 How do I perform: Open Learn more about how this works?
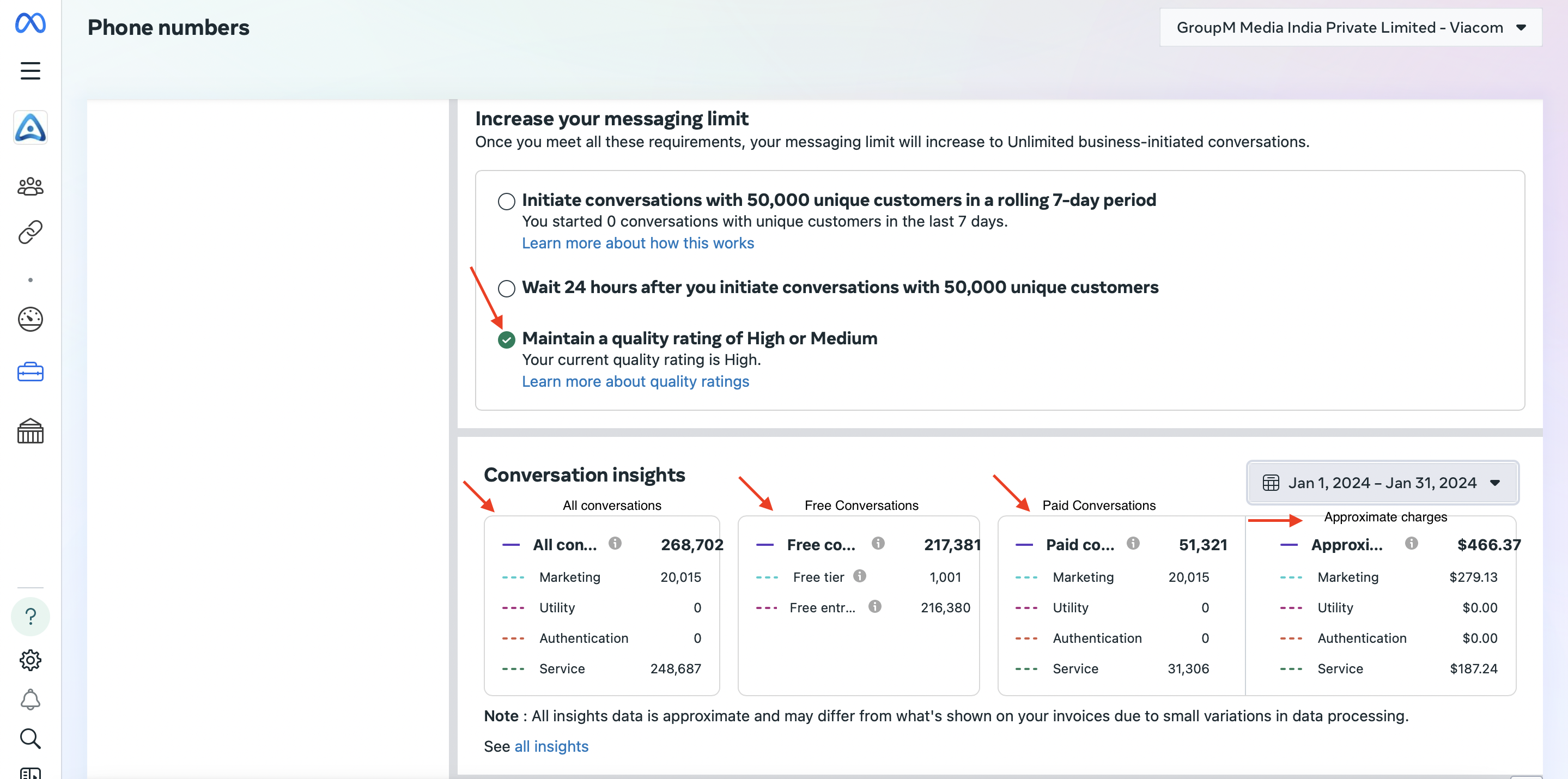coord(638,243)
